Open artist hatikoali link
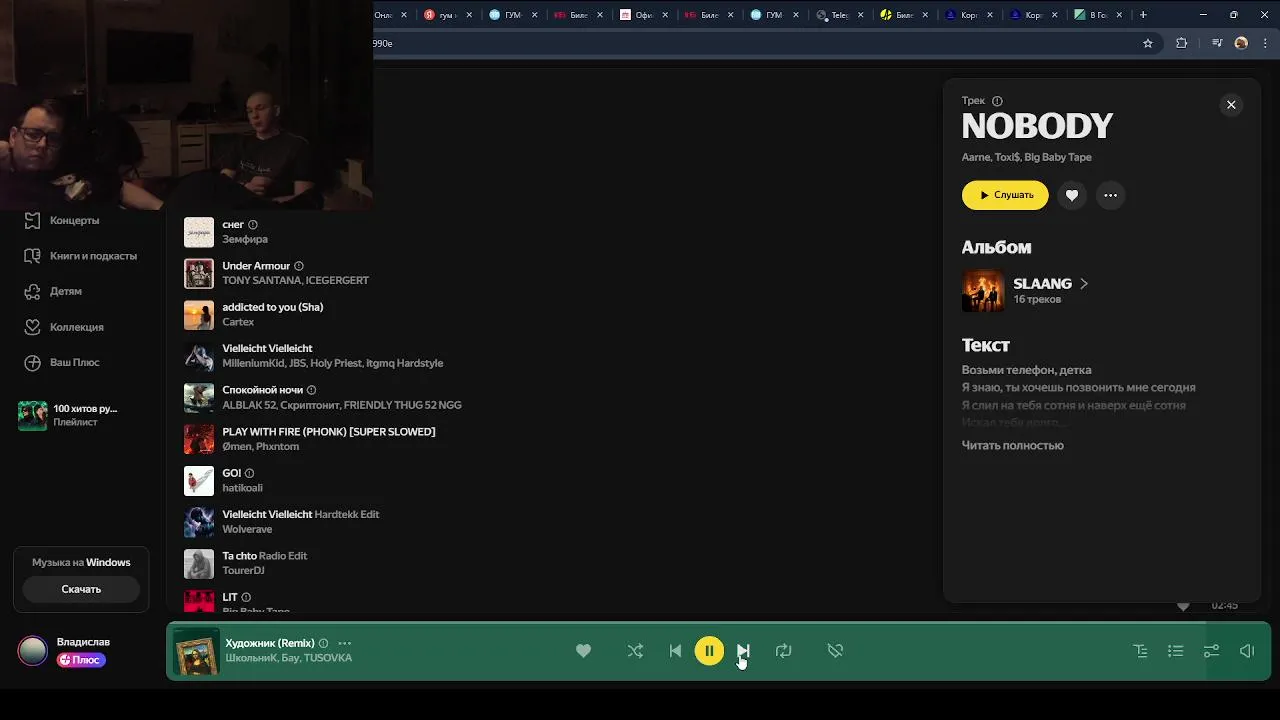 (242, 488)
